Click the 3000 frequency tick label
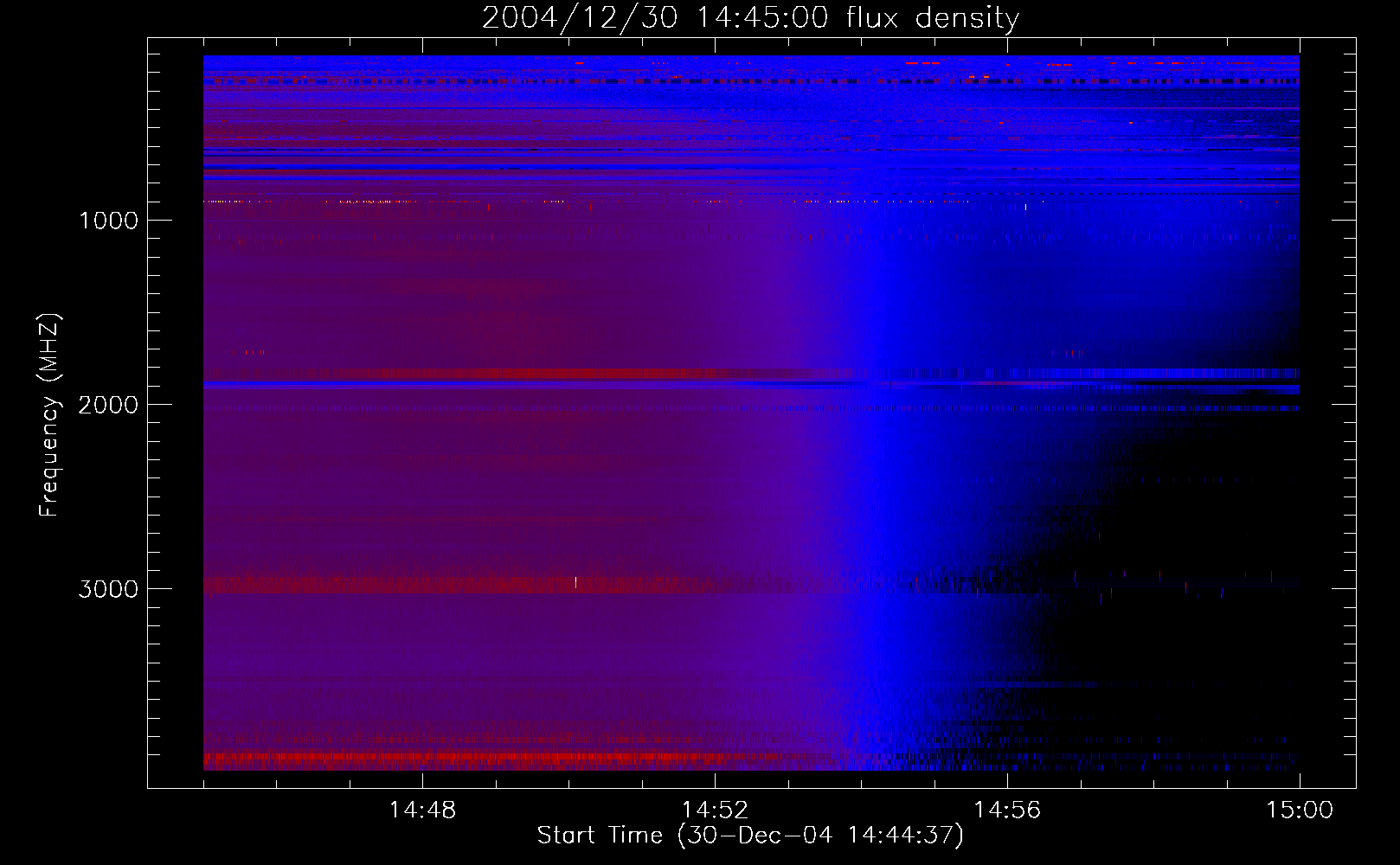This screenshot has height=865, width=1400. [x=108, y=589]
